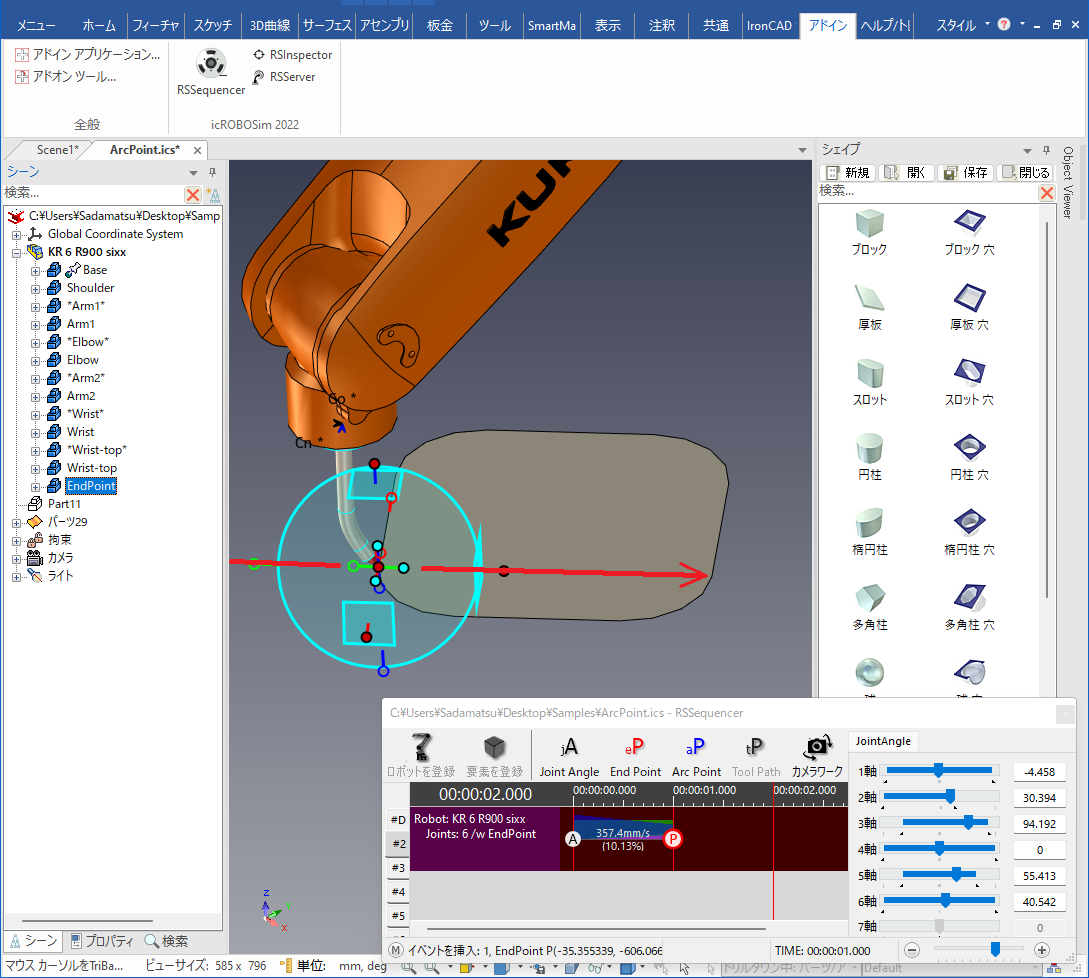The height and width of the screenshot is (978, 1089).
Task: Insert an End Point event
Action: tap(635, 755)
